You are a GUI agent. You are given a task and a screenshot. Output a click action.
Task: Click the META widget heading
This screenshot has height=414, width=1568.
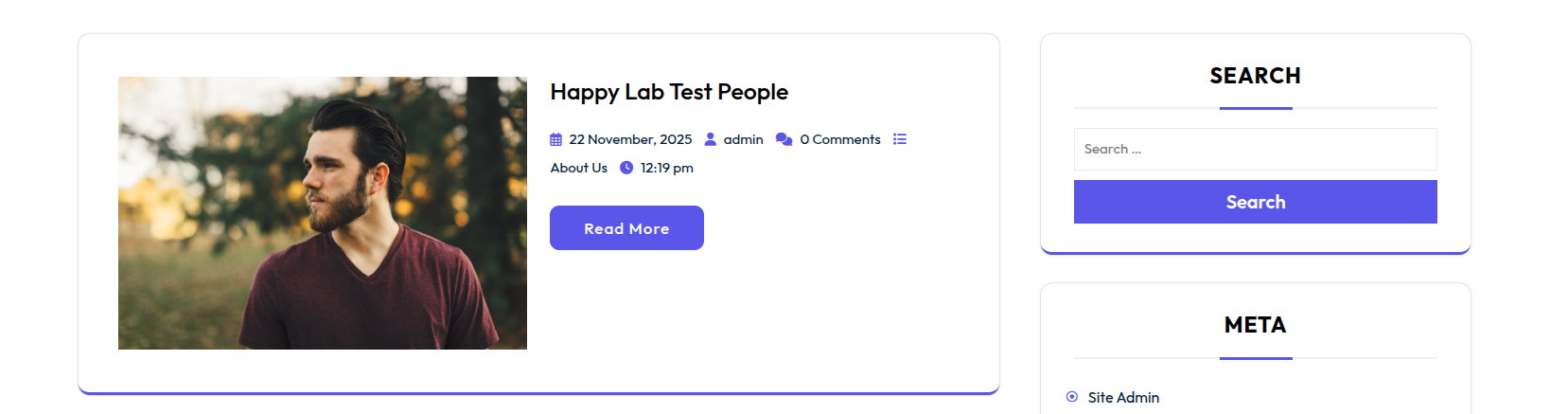(1255, 325)
